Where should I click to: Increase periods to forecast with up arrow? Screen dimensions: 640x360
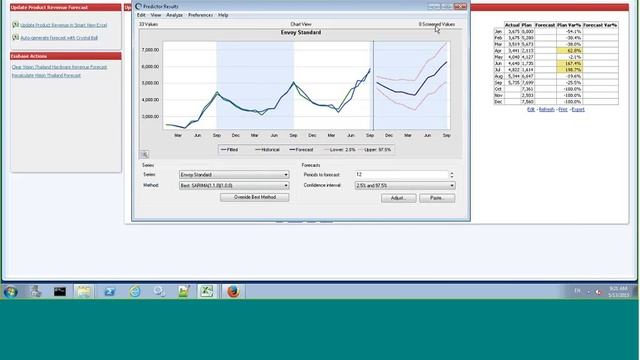451,173
